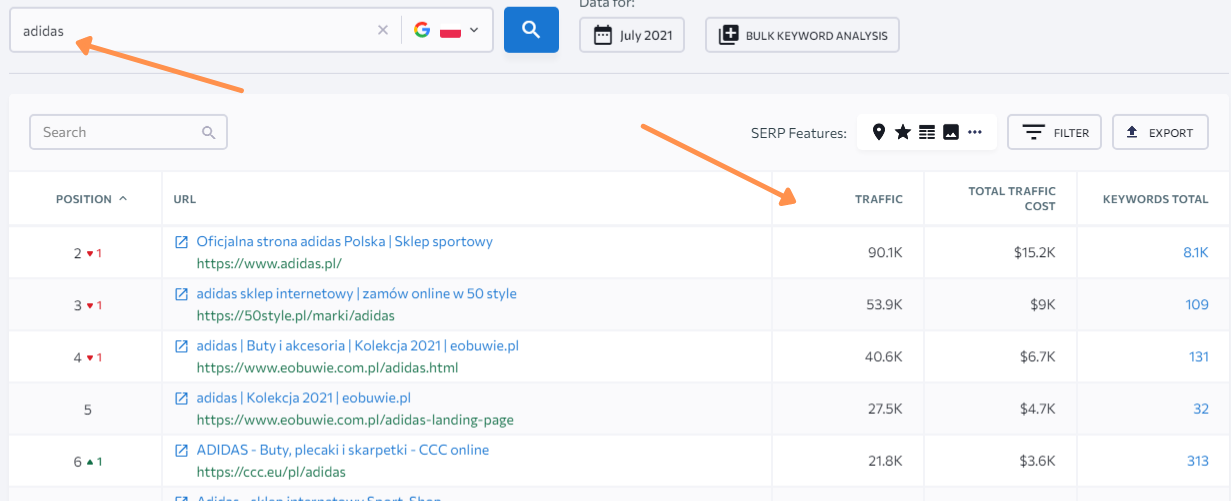
Task: Open the July 2021 date picker
Action: click(x=633, y=35)
